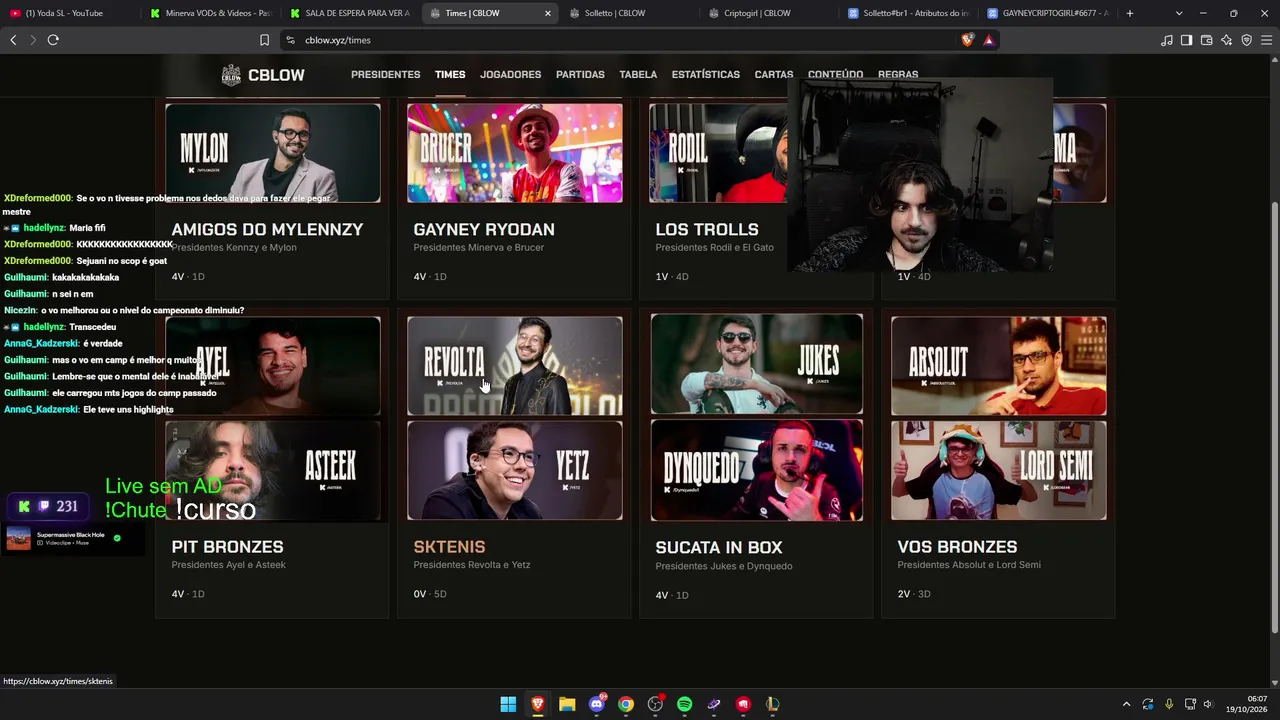Open the JOGADORES navigation menu item
The image size is (1280, 720).
[x=510, y=75]
